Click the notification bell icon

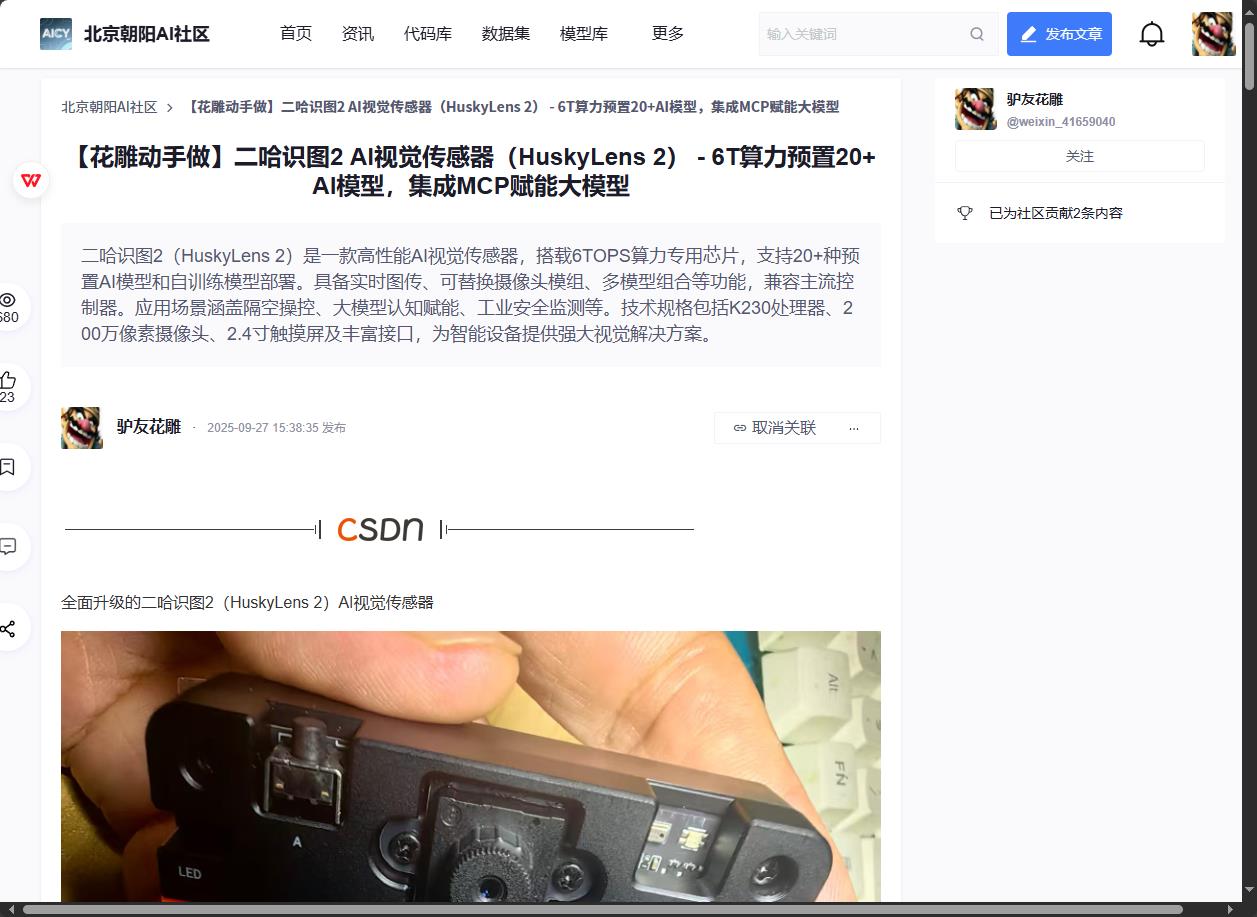pyautogui.click(x=1152, y=34)
